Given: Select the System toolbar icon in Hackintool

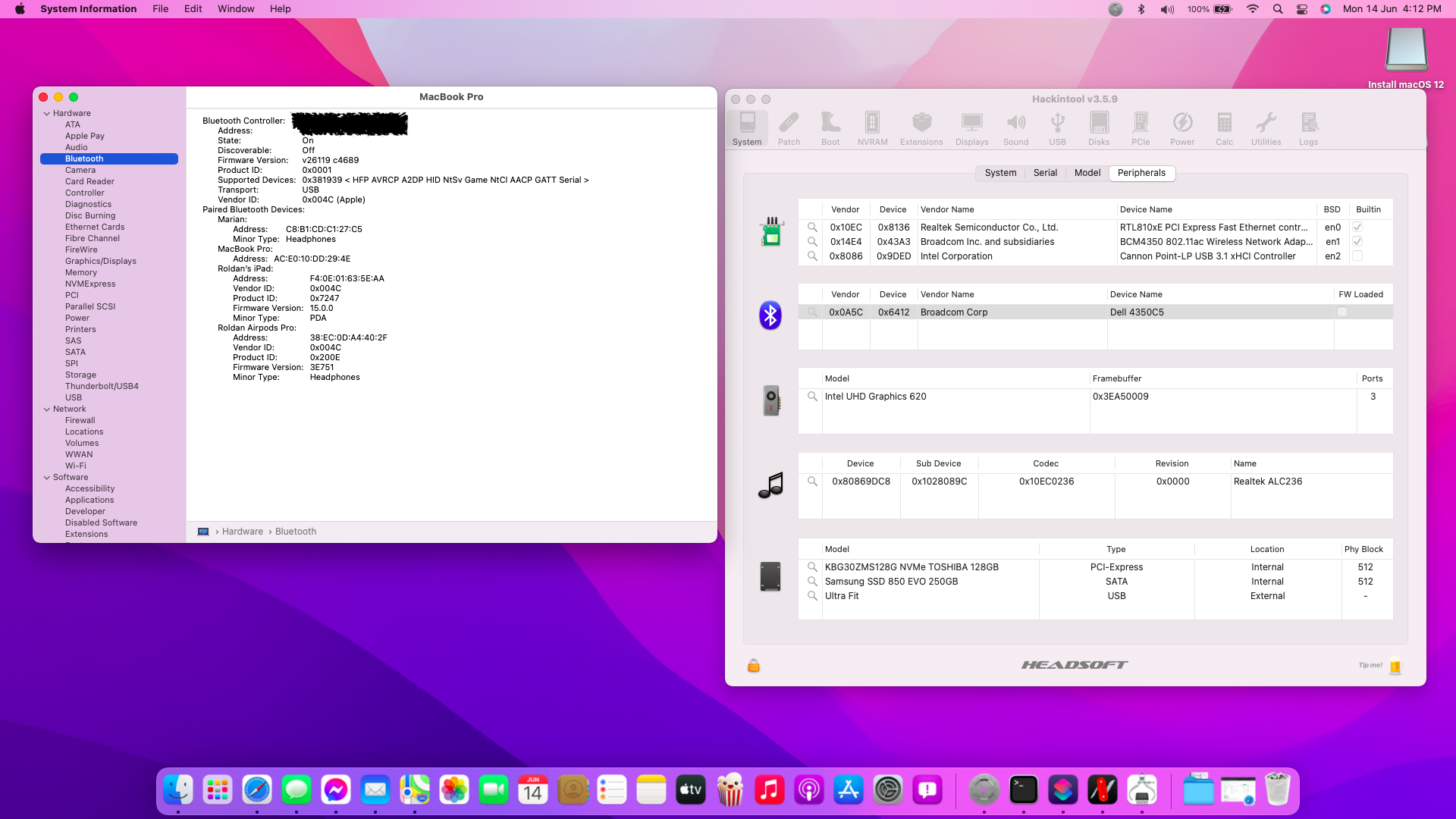Looking at the screenshot, I should point(747,128).
